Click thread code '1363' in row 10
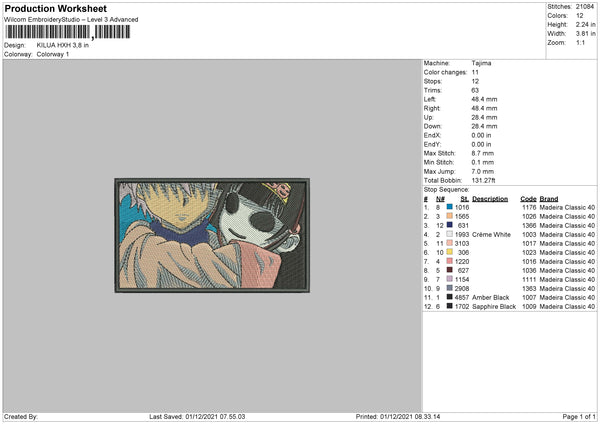Screen dimensions: 600x424 (529, 289)
